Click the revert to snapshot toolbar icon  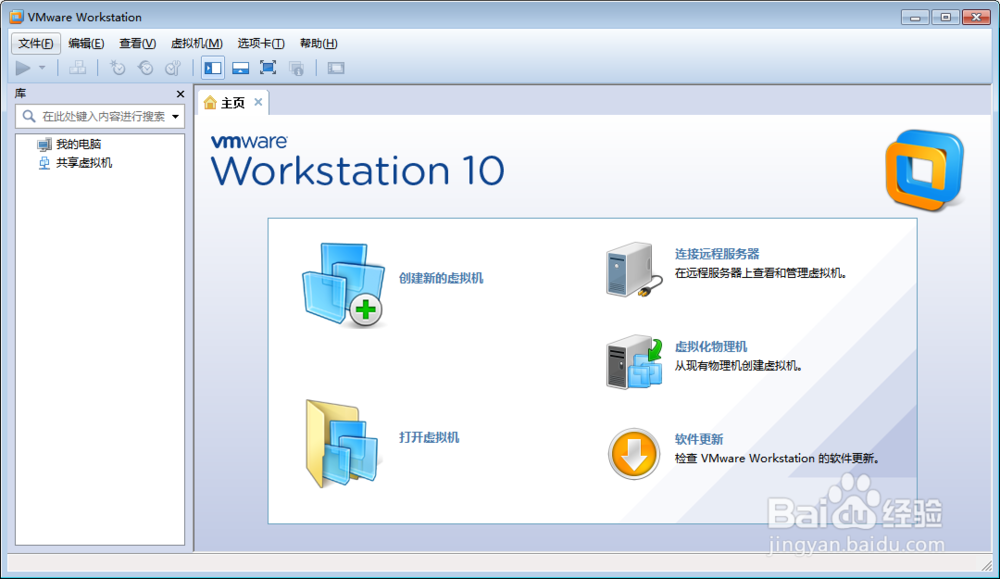[145, 68]
